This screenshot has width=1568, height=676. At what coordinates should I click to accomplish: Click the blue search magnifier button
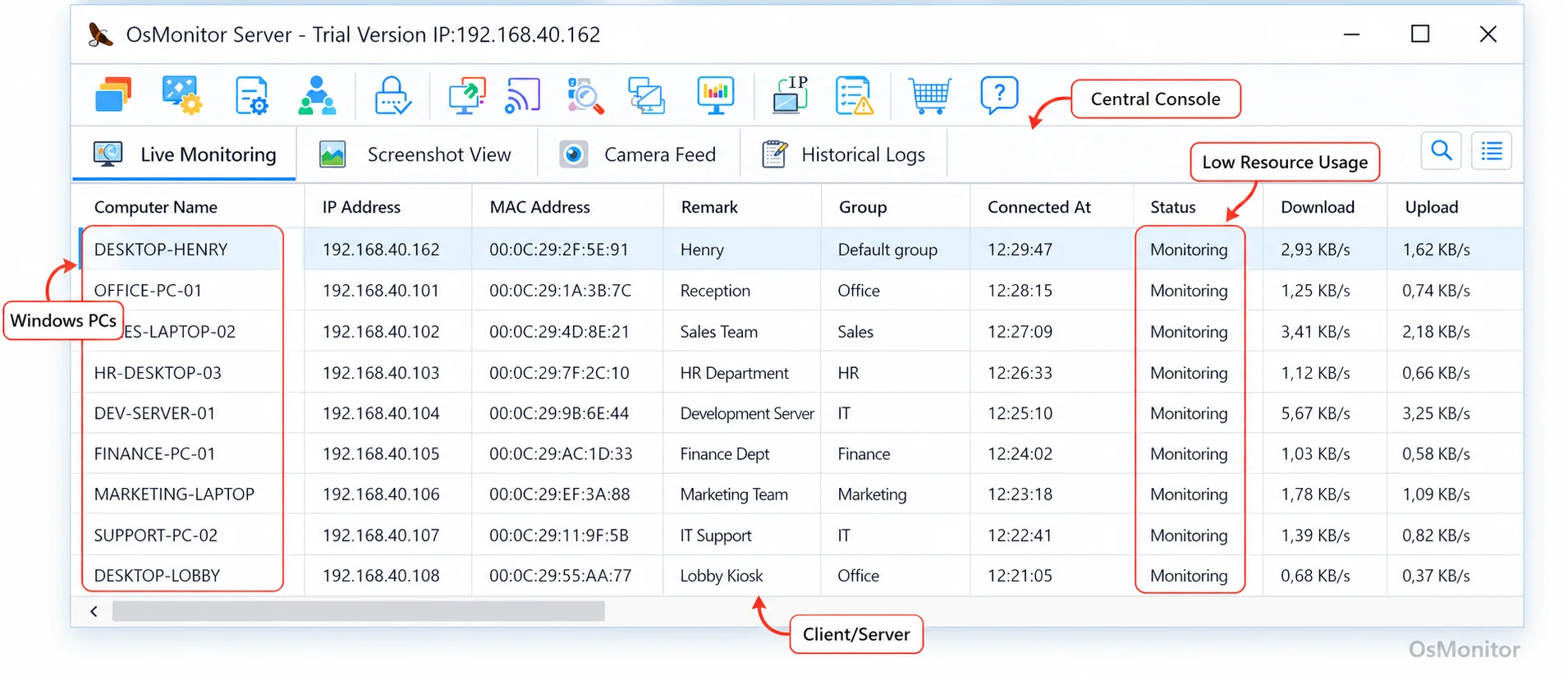[x=1441, y=151]
